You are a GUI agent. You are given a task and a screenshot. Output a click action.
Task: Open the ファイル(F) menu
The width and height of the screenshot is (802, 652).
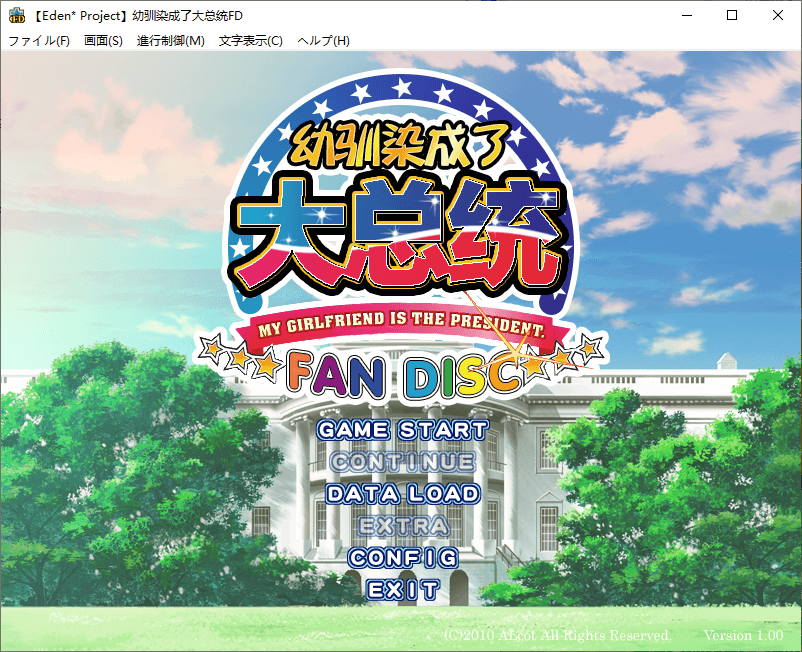click(39, 40)
